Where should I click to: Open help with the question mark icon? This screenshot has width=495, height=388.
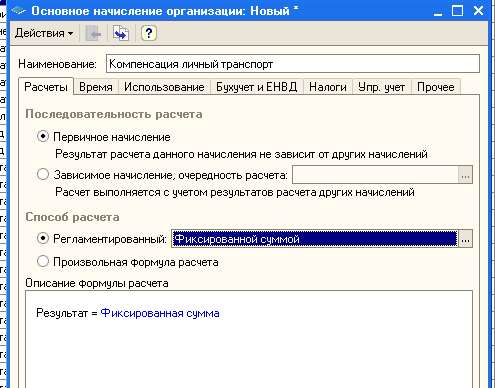149,33
